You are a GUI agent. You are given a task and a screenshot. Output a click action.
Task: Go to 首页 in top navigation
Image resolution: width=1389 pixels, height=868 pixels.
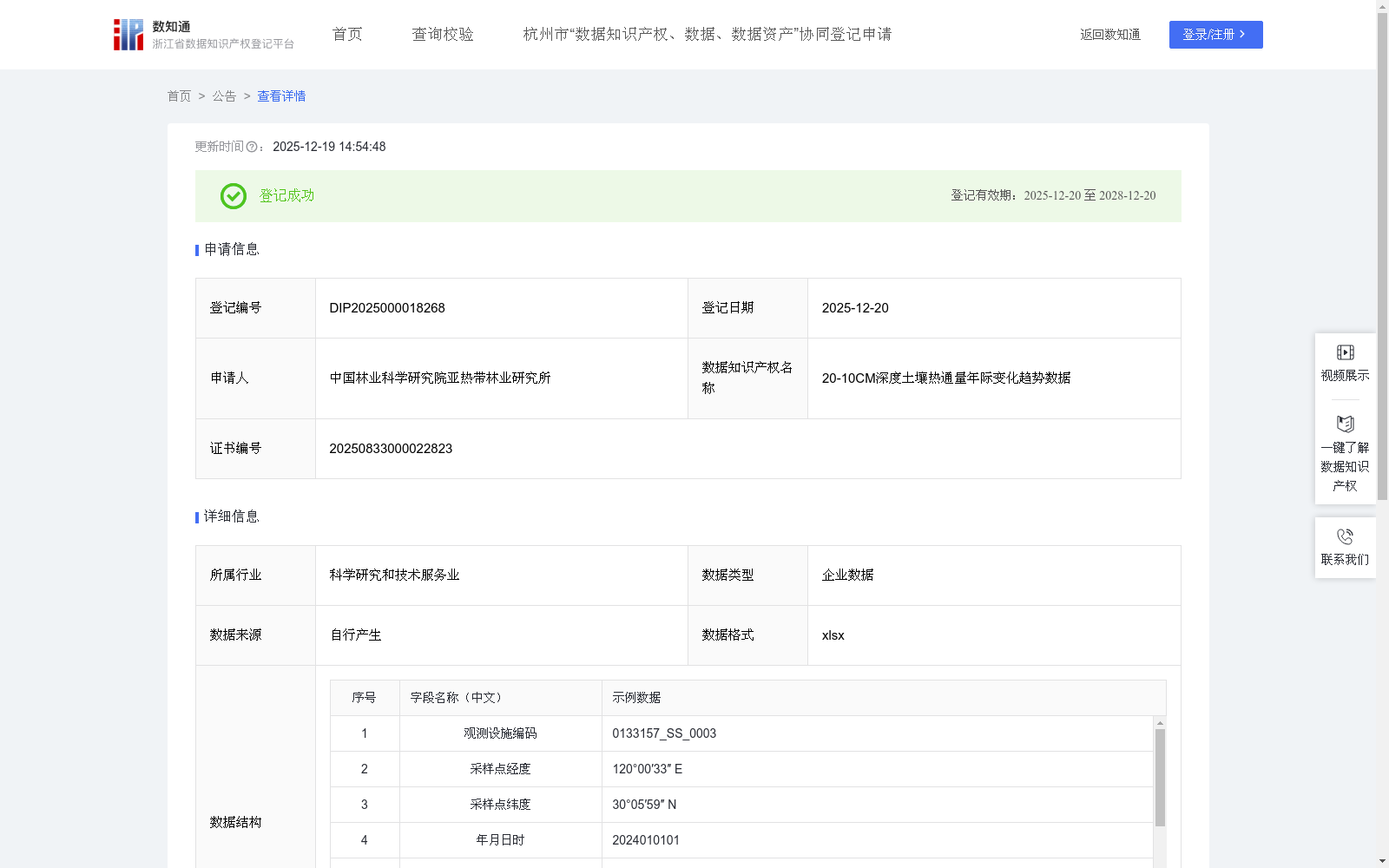point(347,35)
